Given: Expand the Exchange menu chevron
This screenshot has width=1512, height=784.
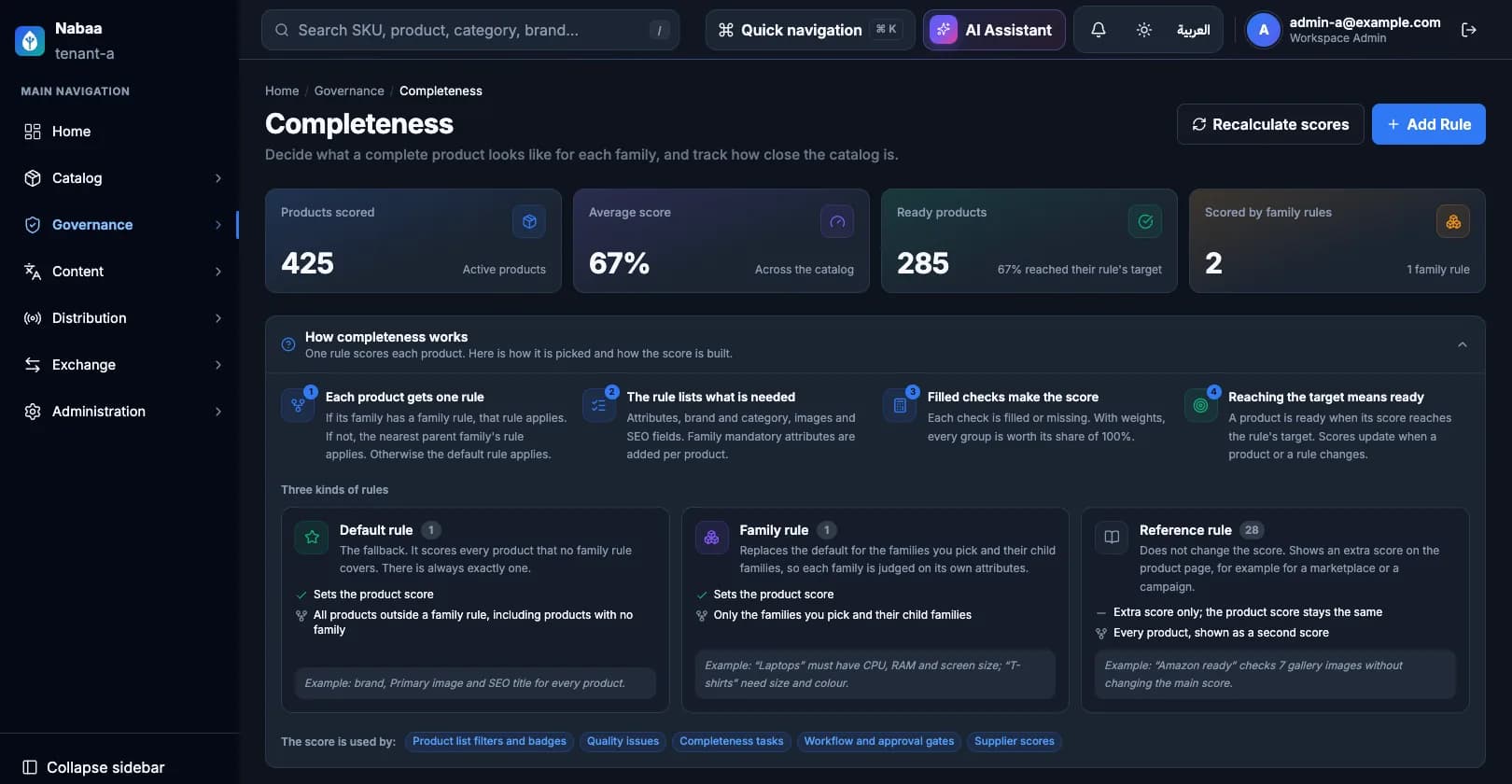Looking at the screenshot, I should [218, 365].
